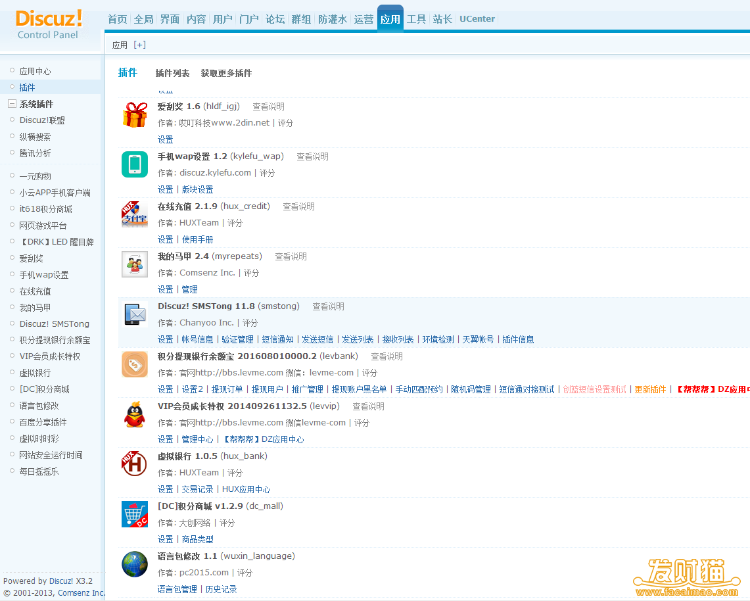Click the Discuz! link in the footer
The image size is (750, 601).
(x=61, y=581)
